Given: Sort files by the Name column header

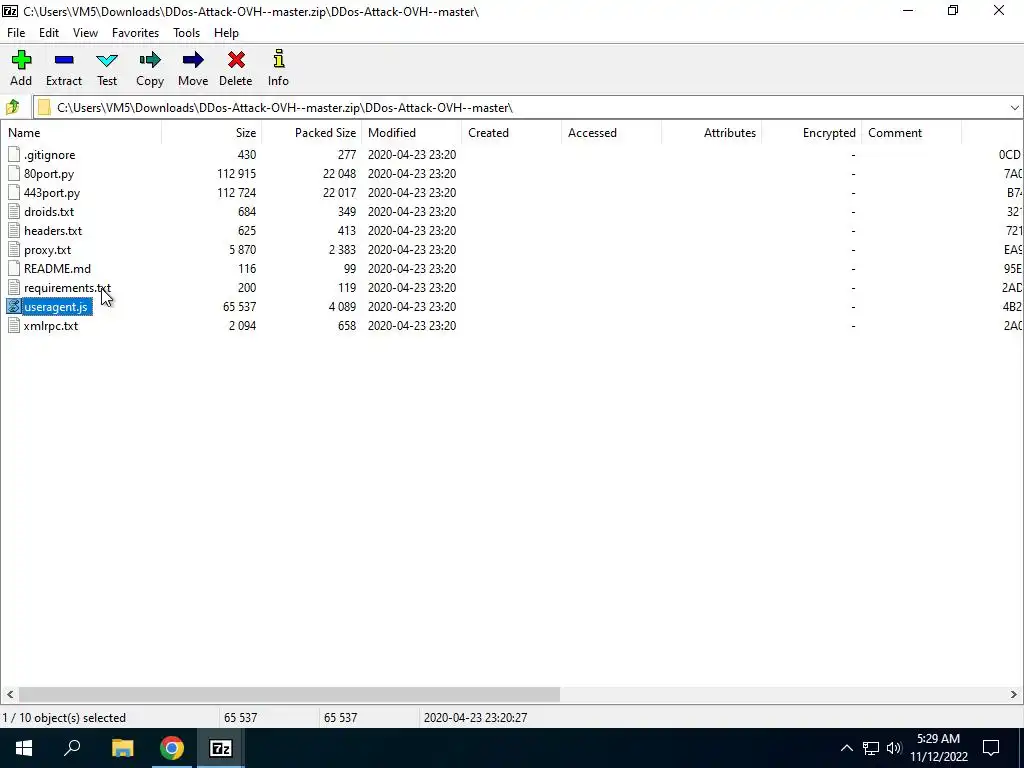Looking at the screenshot, I should click(81, 133).
